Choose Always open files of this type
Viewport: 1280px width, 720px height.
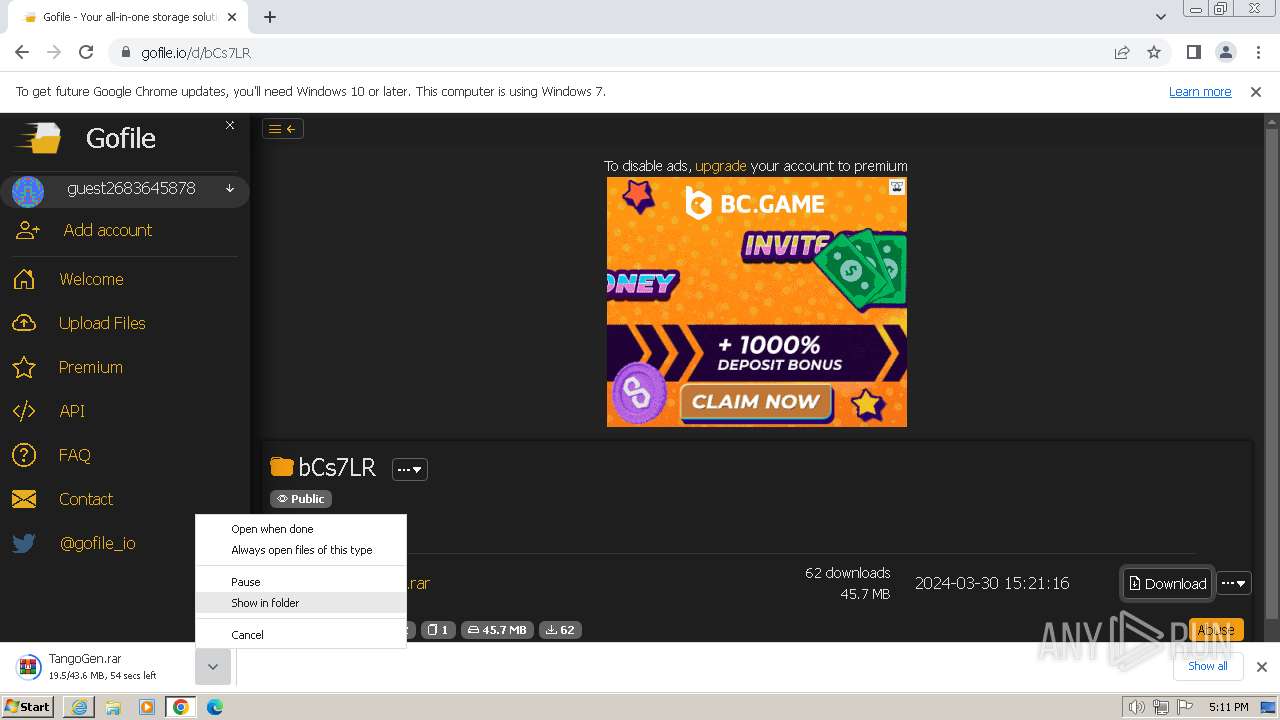point(300,550)
